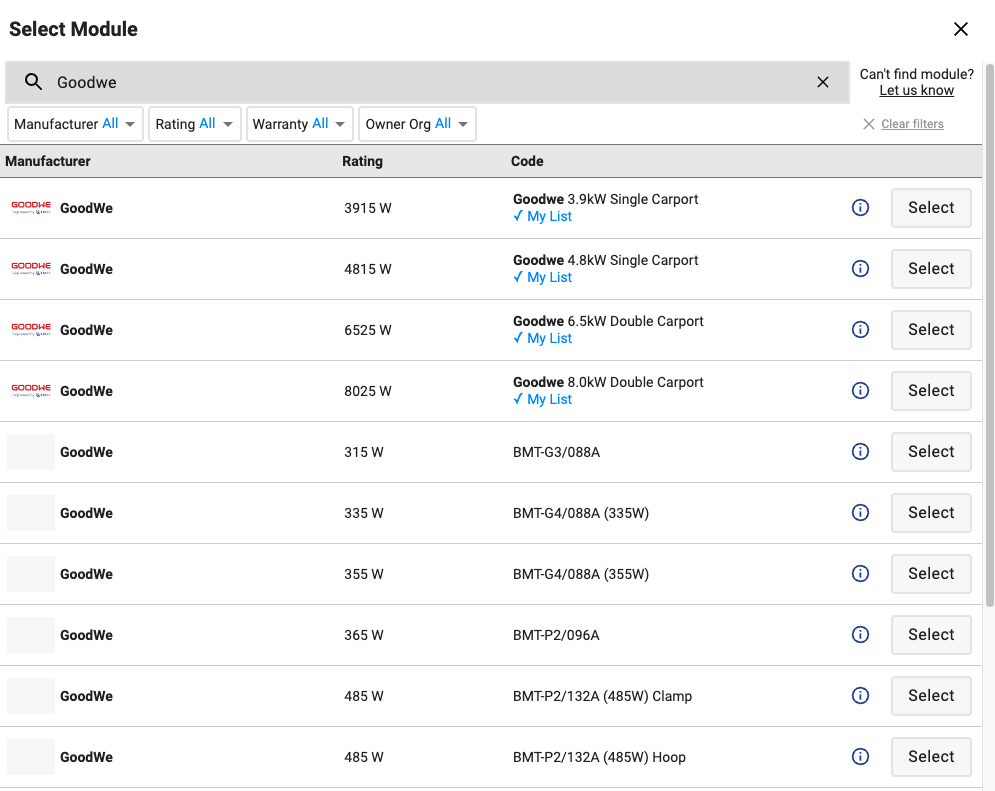995x791 pixels.
Task: Click the 6525 W rating cell
Action: tap(368, 330)
